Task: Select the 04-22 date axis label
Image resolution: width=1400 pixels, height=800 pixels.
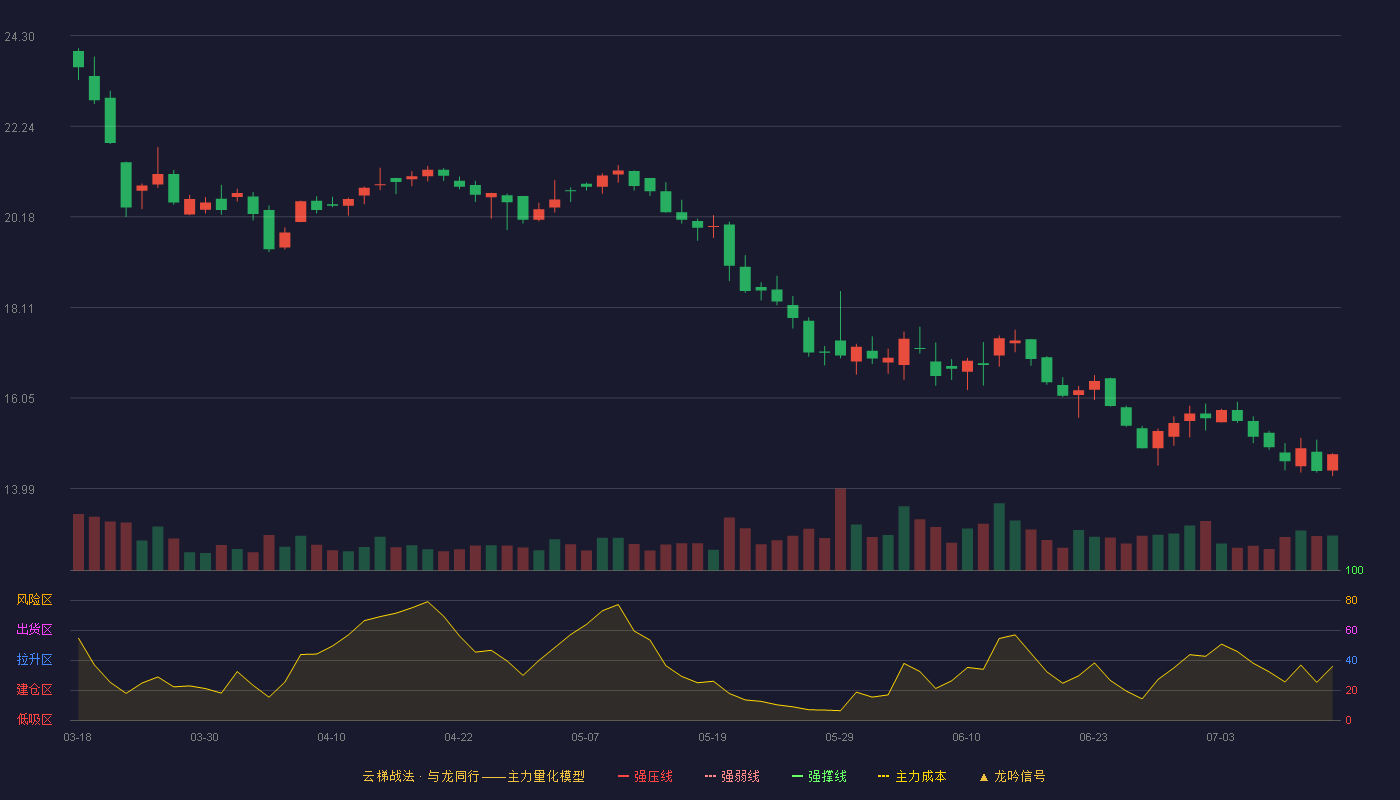Action: pos(458,737)
